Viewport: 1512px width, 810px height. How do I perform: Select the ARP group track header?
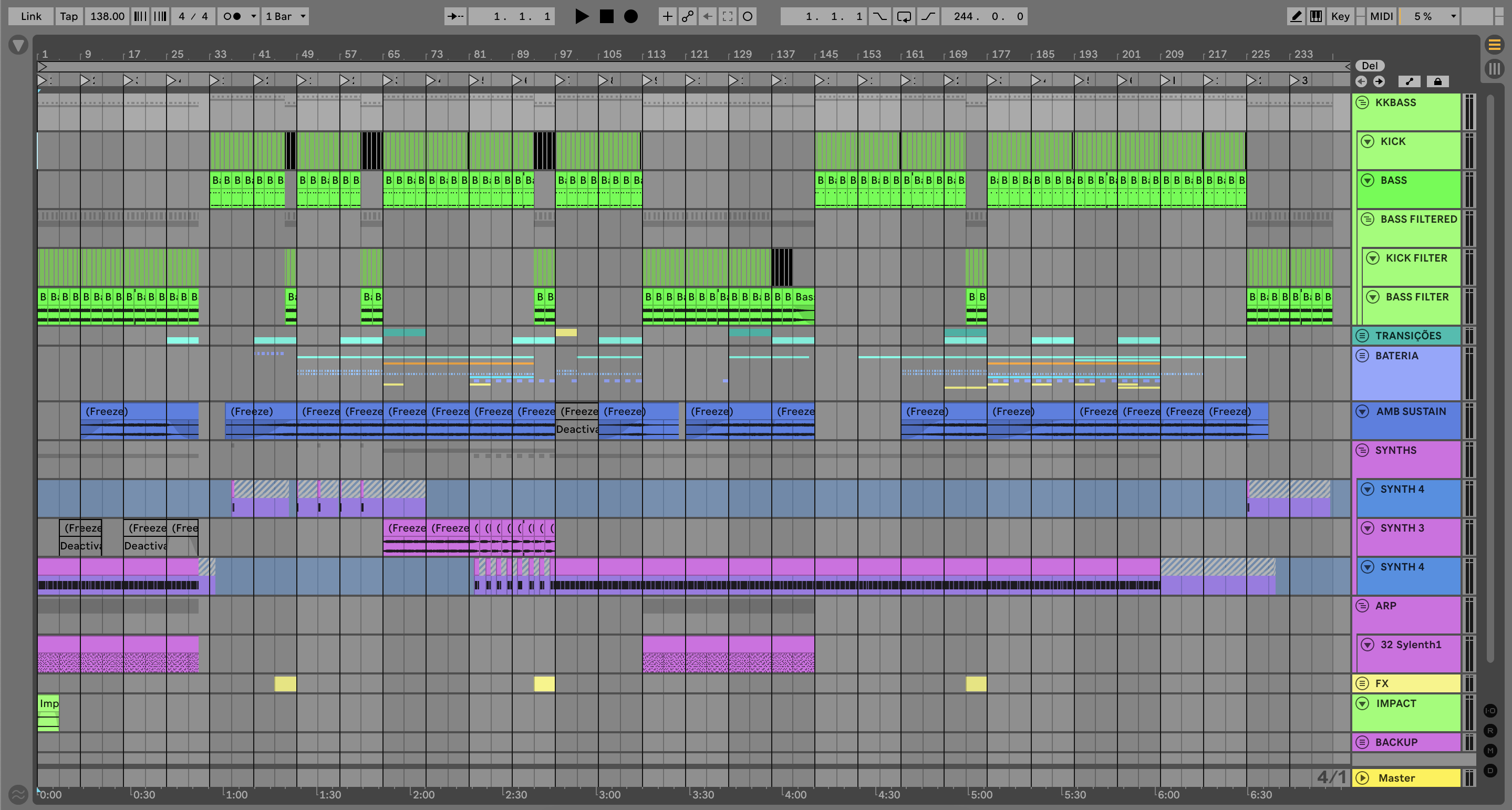[x=1406, y=614]
